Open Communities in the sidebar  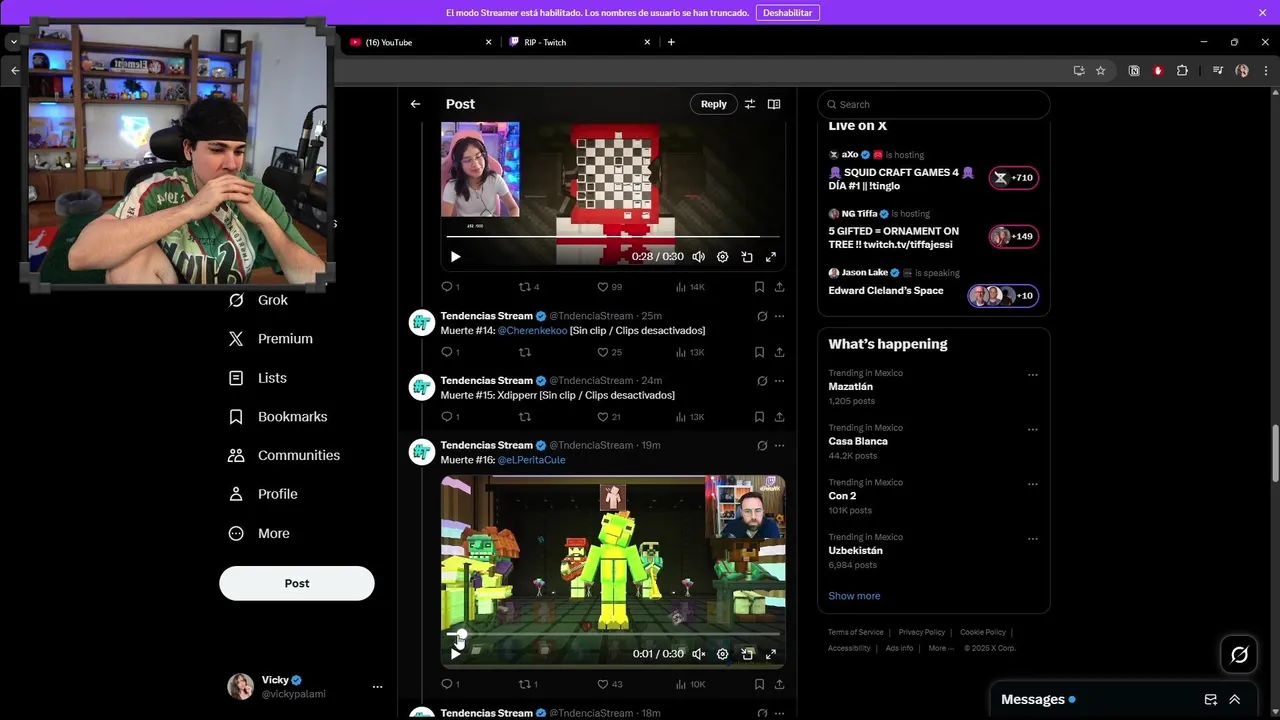[x=285, y=455]
